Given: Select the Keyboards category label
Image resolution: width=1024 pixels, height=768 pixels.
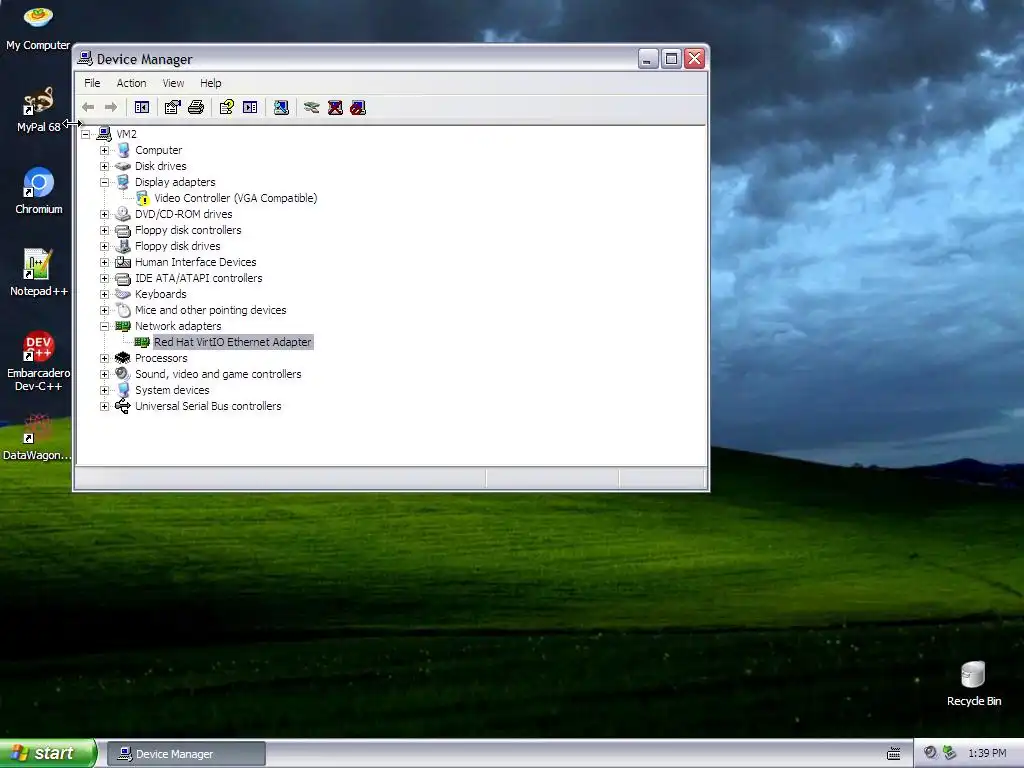Looking at the screenshot, I should [161, 295].
